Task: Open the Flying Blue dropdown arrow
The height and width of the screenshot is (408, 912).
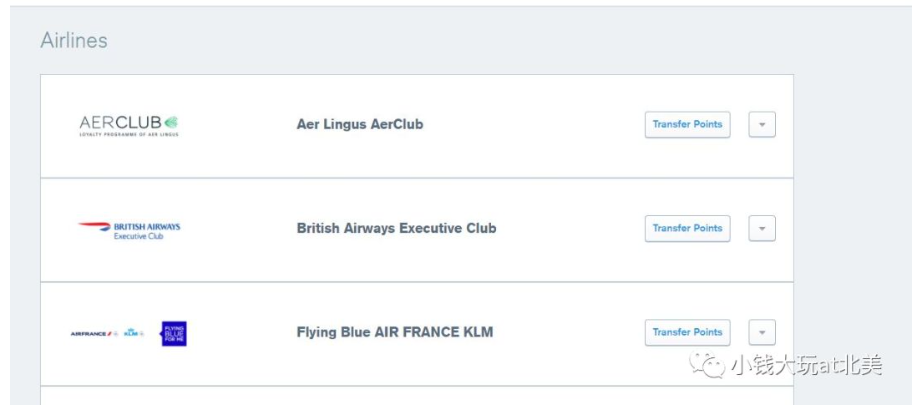Action: pos(762,332)
